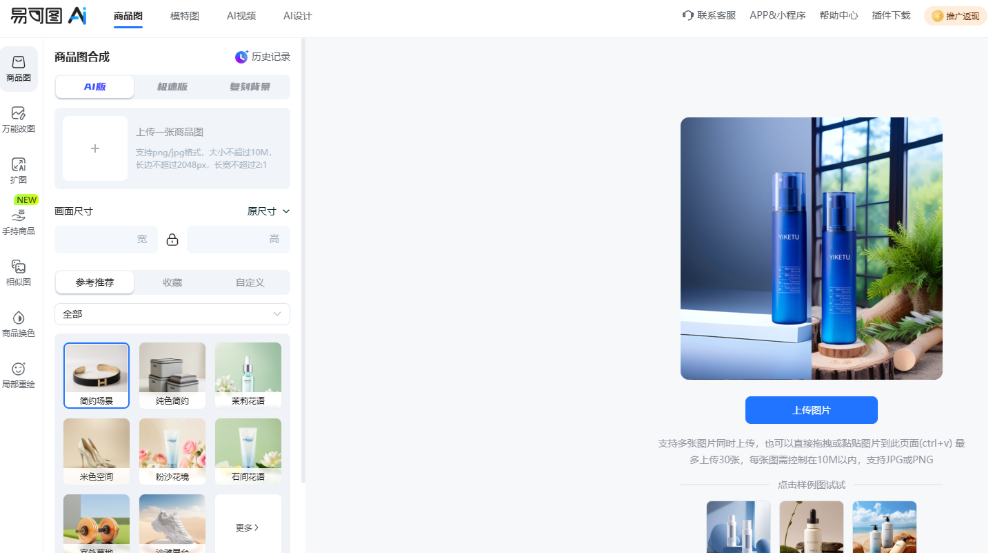The image size is (988, 553).
Task: Toggle the aspect ratio lock icon
Action: pyautogui.click(x=172, y=239)
